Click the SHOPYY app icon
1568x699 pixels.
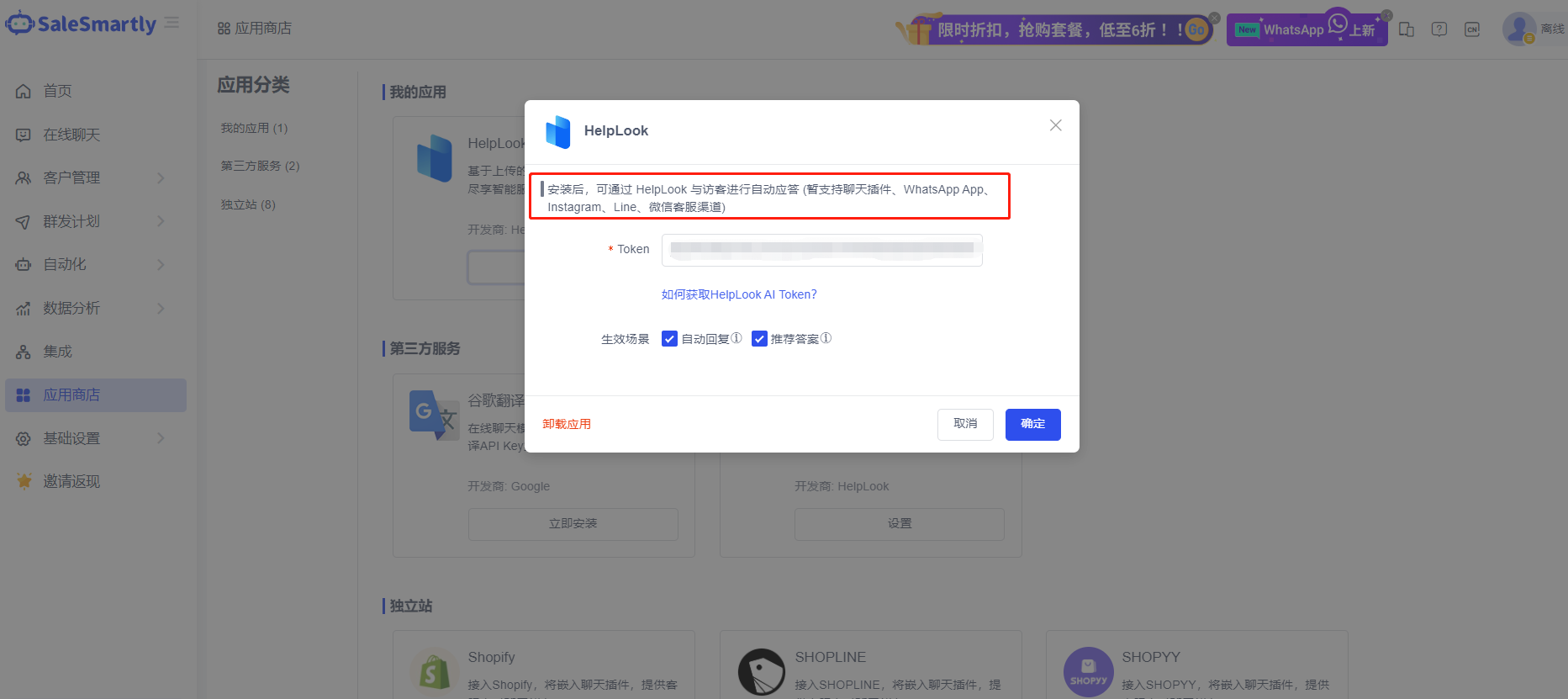click(1089, 672)
